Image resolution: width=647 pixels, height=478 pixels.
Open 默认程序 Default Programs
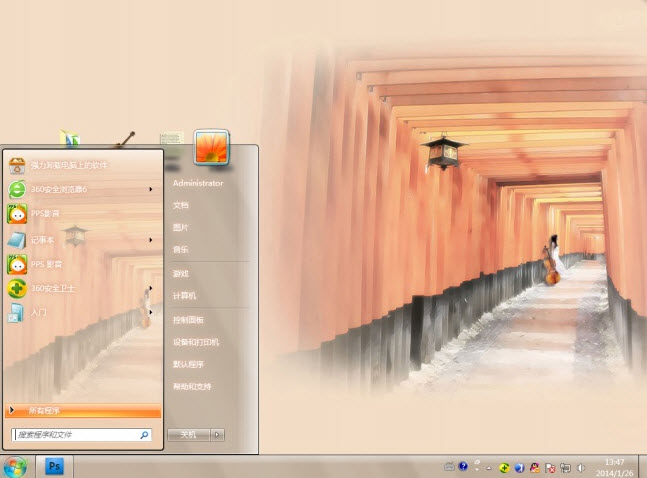pos(188,364)
